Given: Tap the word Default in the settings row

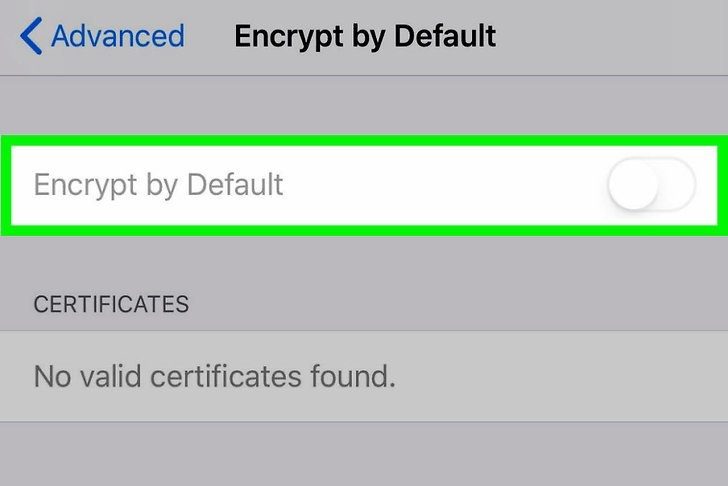Looking at the screenshot, I should pos(233,186).
